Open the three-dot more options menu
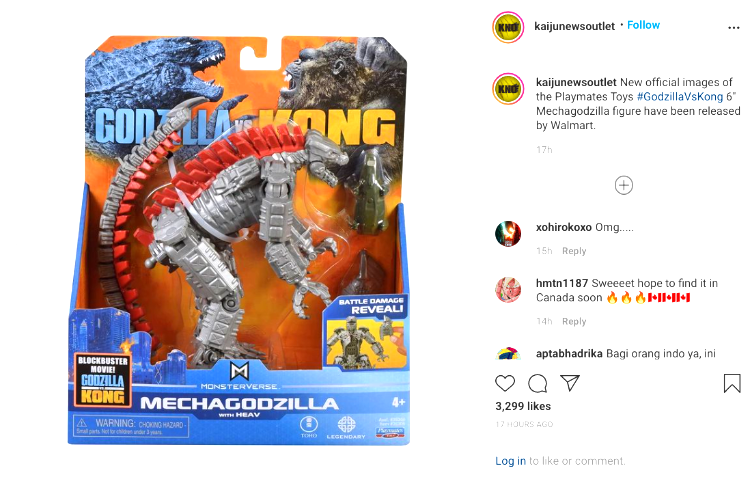750x477 pixels. [734, 28]
